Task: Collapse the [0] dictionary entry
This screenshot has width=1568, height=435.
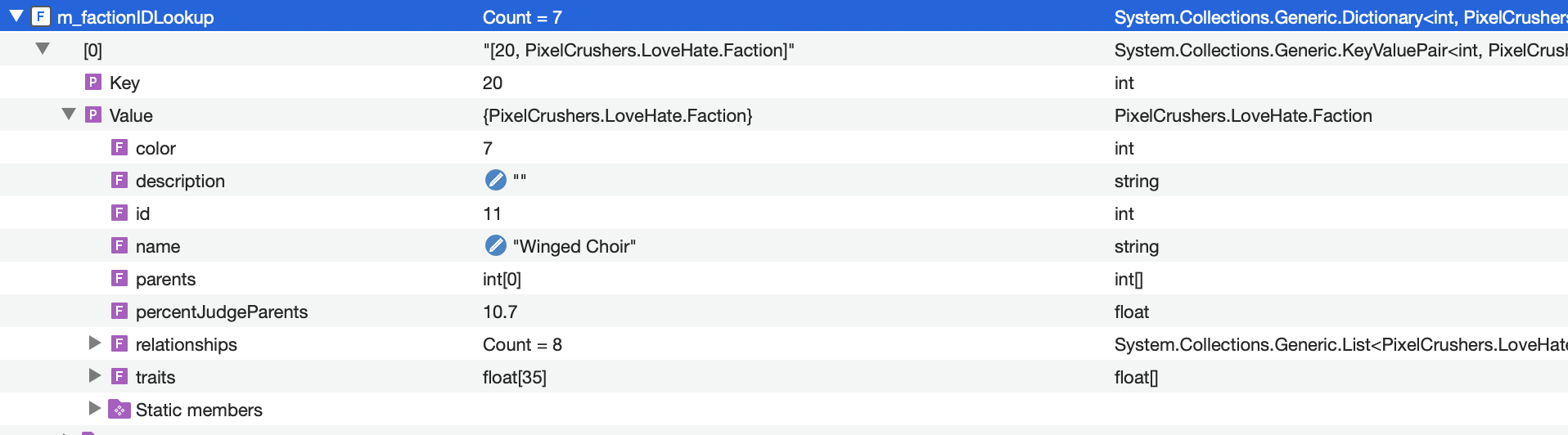Action: 43,49
